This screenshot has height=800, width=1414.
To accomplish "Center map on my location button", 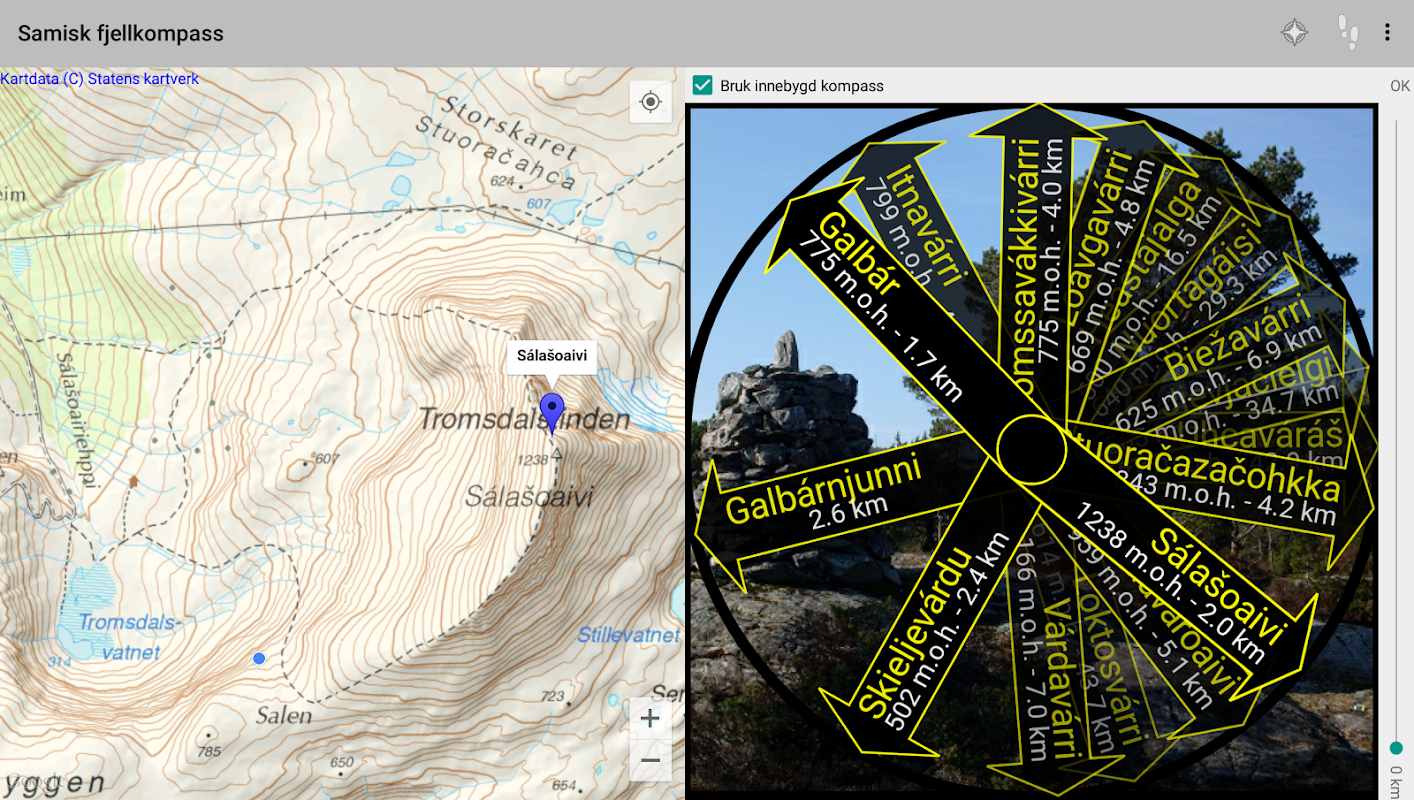I will [651, 102].
